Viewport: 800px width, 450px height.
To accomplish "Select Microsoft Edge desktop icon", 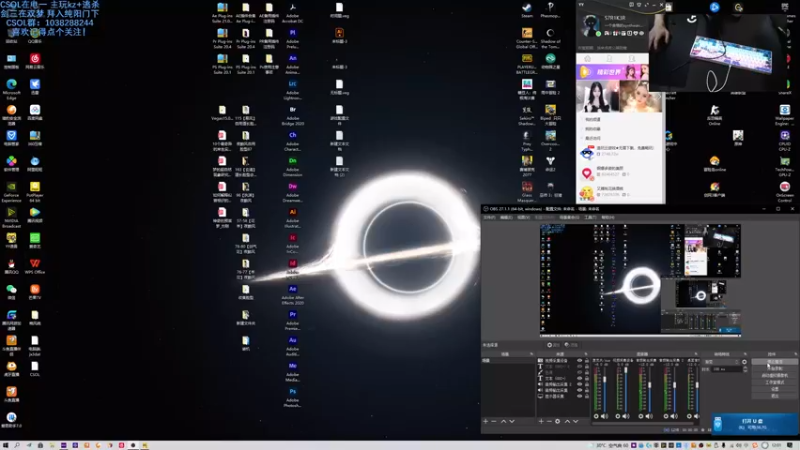I will (x=11, y=90).
